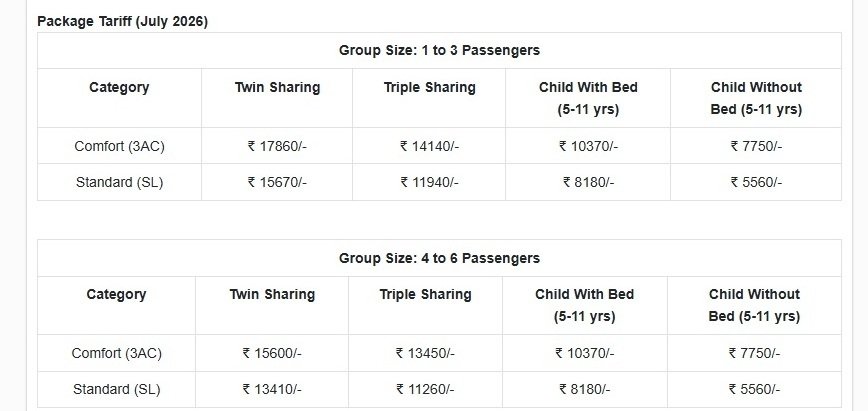Click the ₹ 17860/- Comfort Twin Sharing price

pyautogui.click(x=277, y=146)
